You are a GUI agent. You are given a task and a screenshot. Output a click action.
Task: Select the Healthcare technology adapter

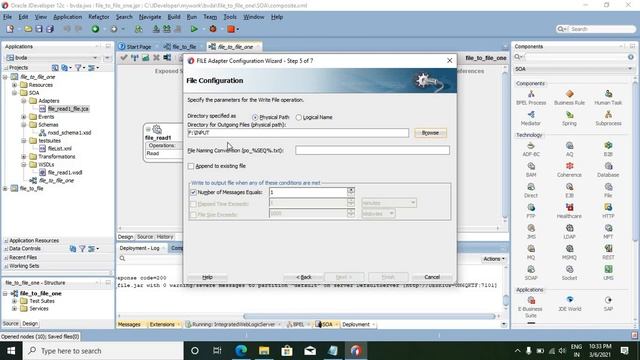pos(569,211)
